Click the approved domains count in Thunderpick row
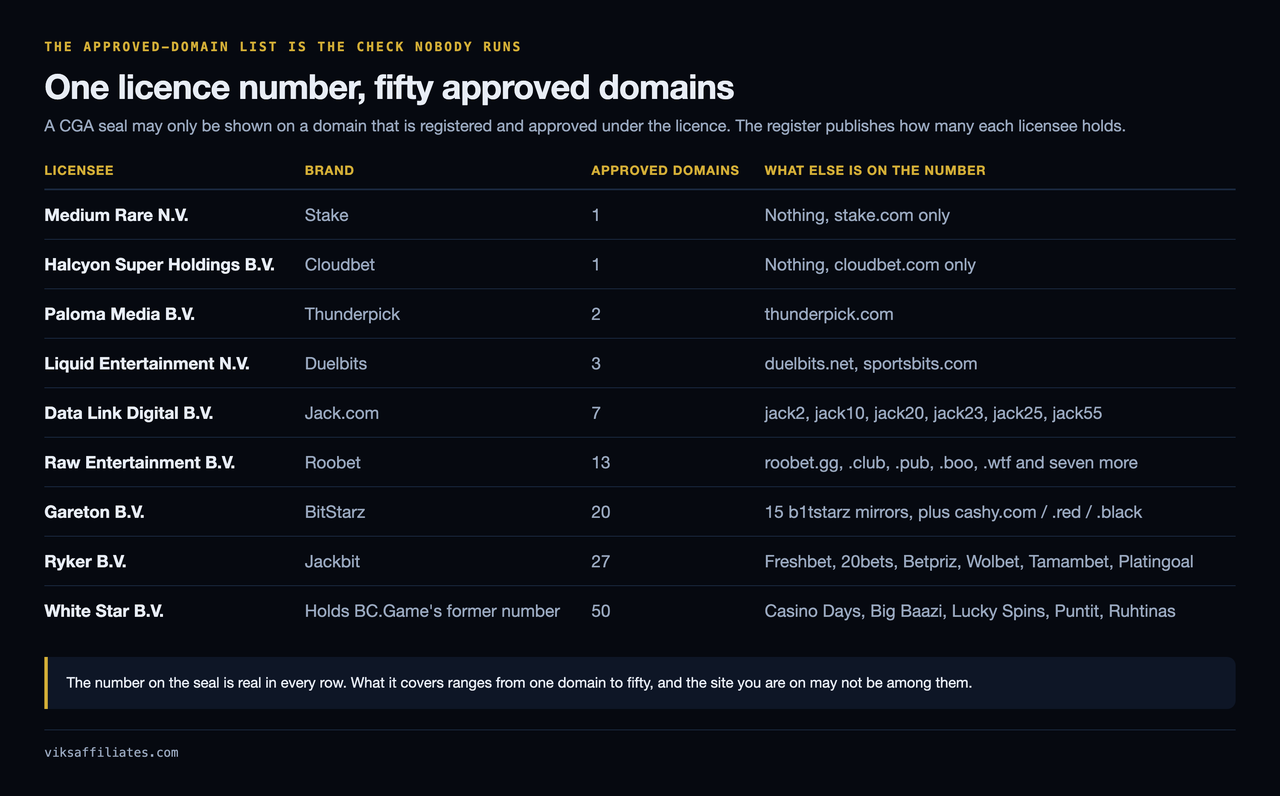Image resolution: width=1280 pixels, height=796 pixels. point(596,314)
